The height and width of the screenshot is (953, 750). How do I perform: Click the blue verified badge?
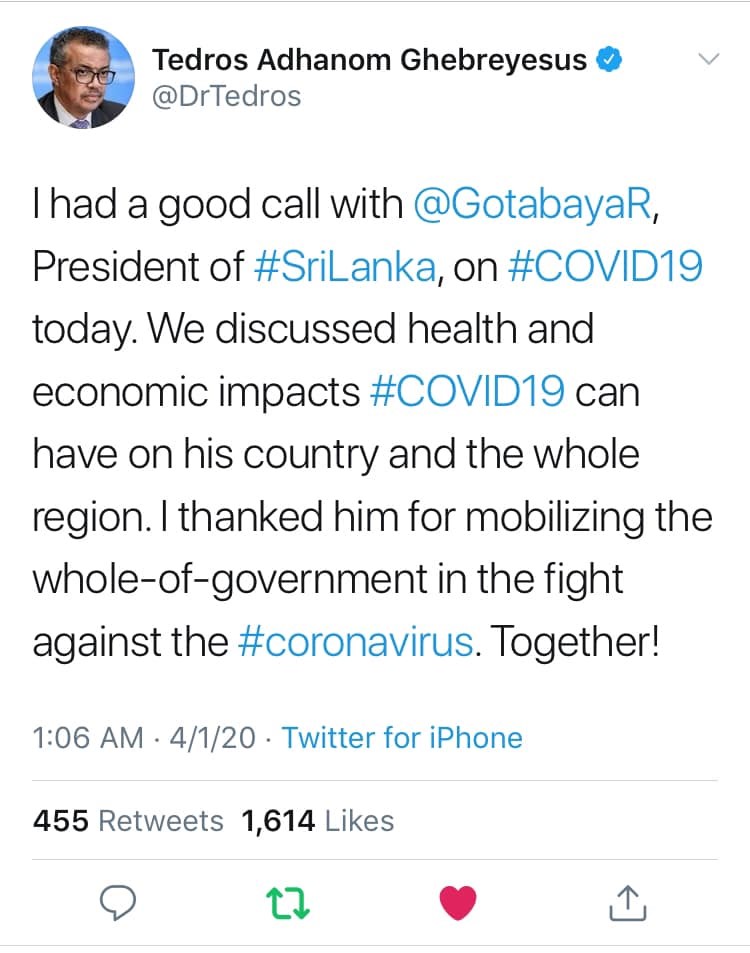[x=610, y=60]
